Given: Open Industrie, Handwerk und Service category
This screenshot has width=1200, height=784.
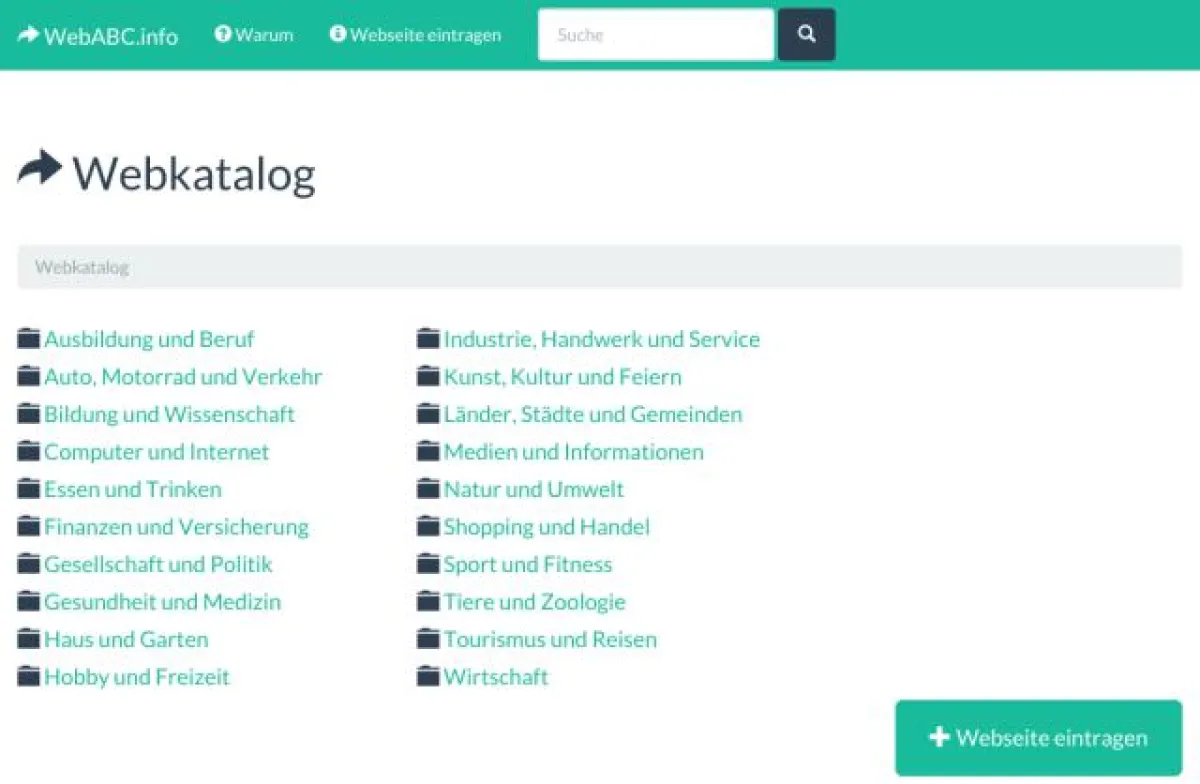Looking at the screenshot, I should click(x=601, y=339).
